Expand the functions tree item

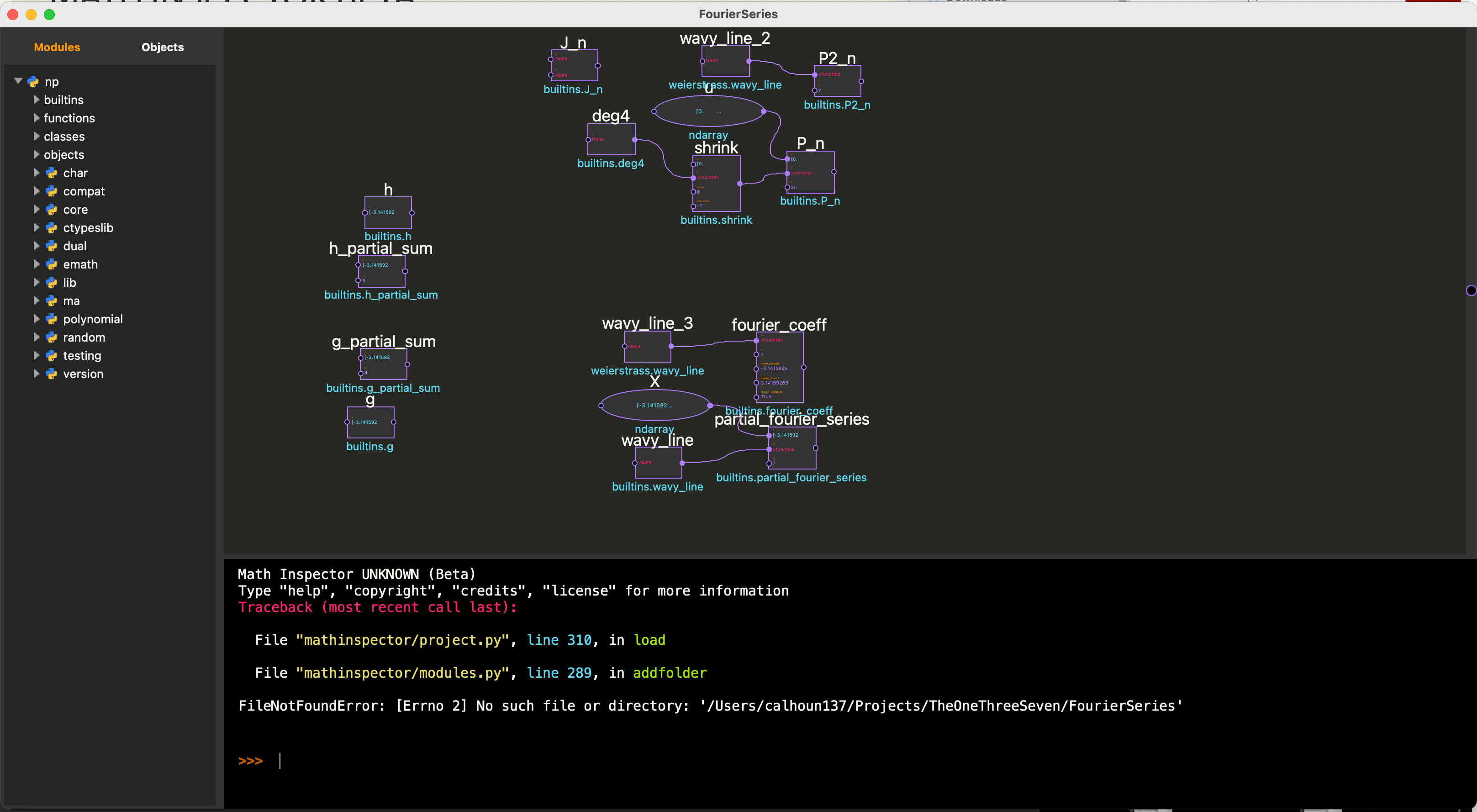37,117
